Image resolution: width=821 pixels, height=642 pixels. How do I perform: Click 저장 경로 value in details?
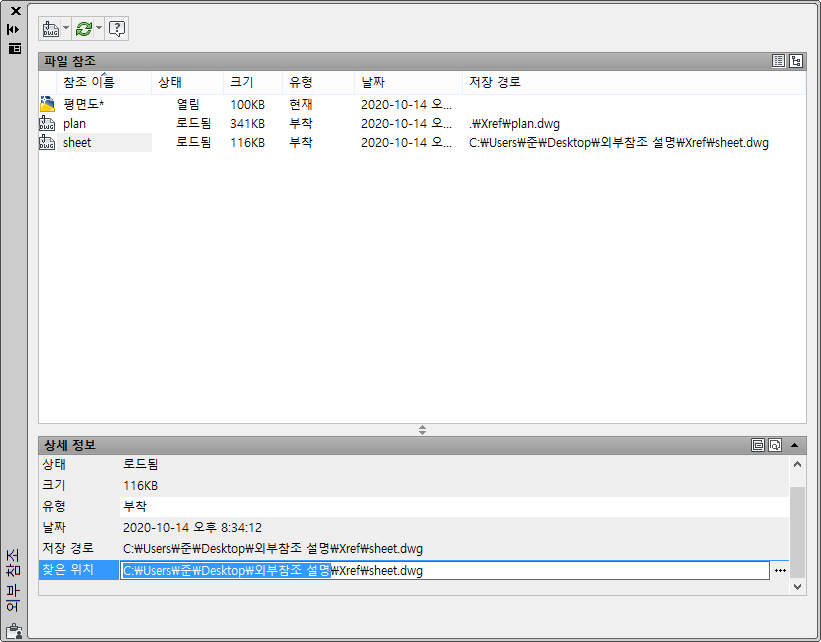click(x=273, y=549)
